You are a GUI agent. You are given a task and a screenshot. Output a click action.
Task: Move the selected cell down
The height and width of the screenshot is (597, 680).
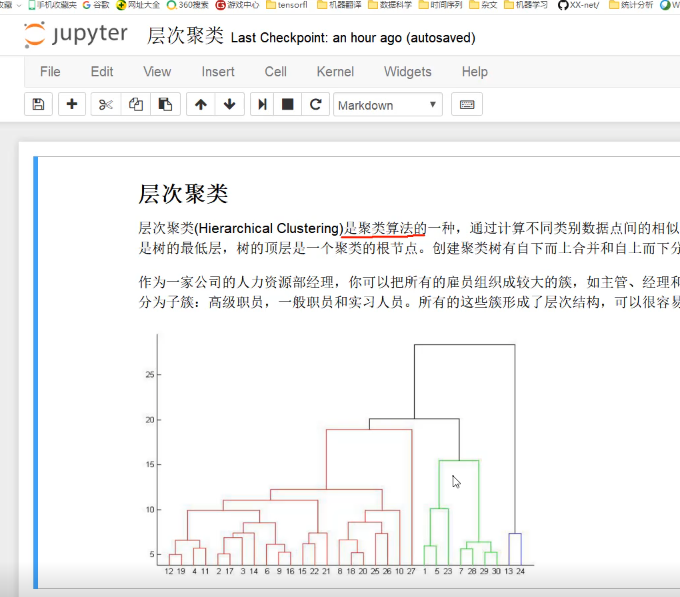pyautogui.click(x=229, y=105)
